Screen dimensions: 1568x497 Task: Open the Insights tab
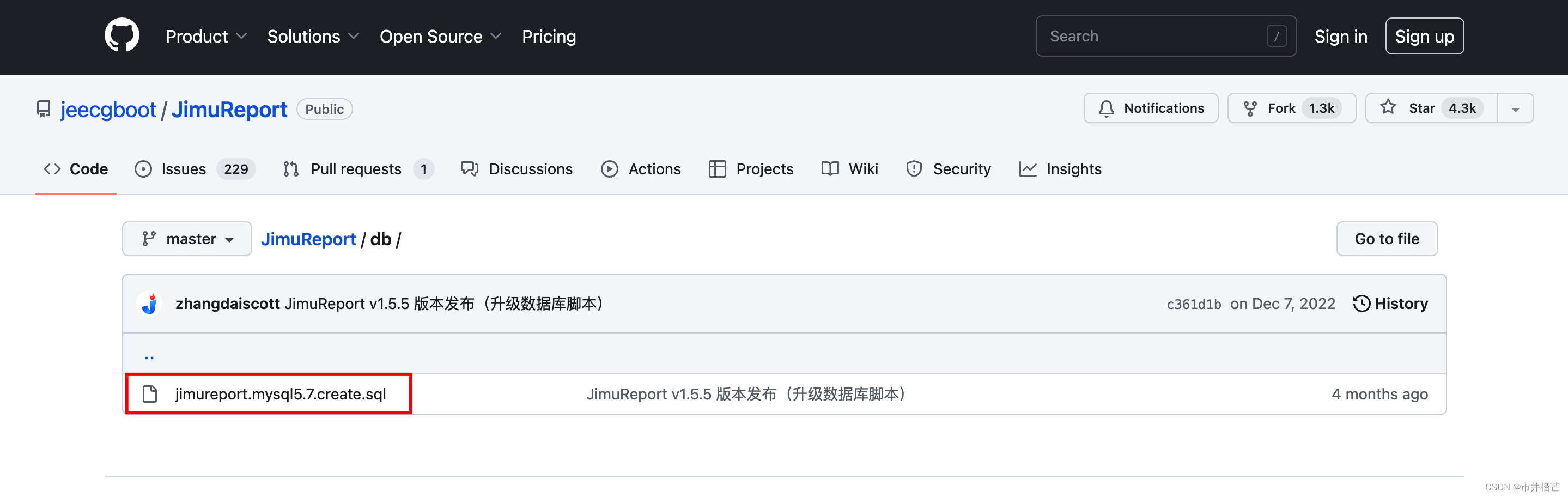(1060, 169)
